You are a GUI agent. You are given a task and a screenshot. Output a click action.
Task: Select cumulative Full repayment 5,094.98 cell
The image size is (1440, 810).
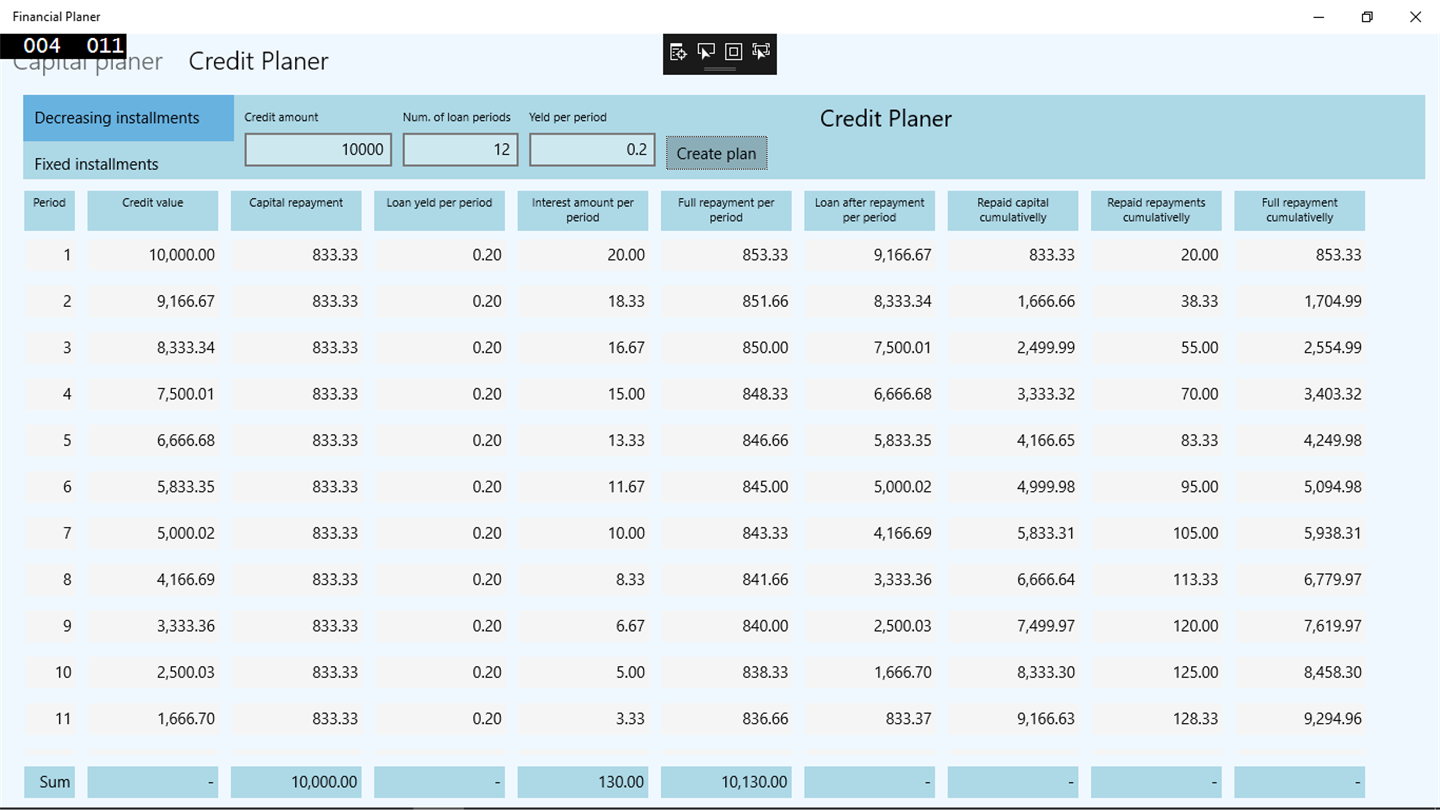click(x=1300, y=487)
